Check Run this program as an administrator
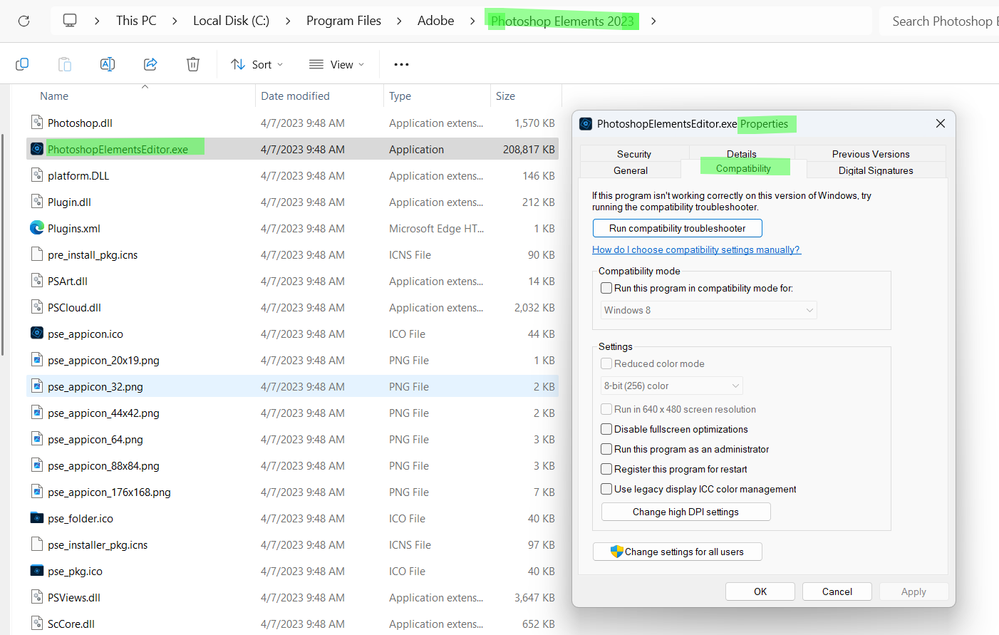Screen dimensions: 999x635 (607, 449)
